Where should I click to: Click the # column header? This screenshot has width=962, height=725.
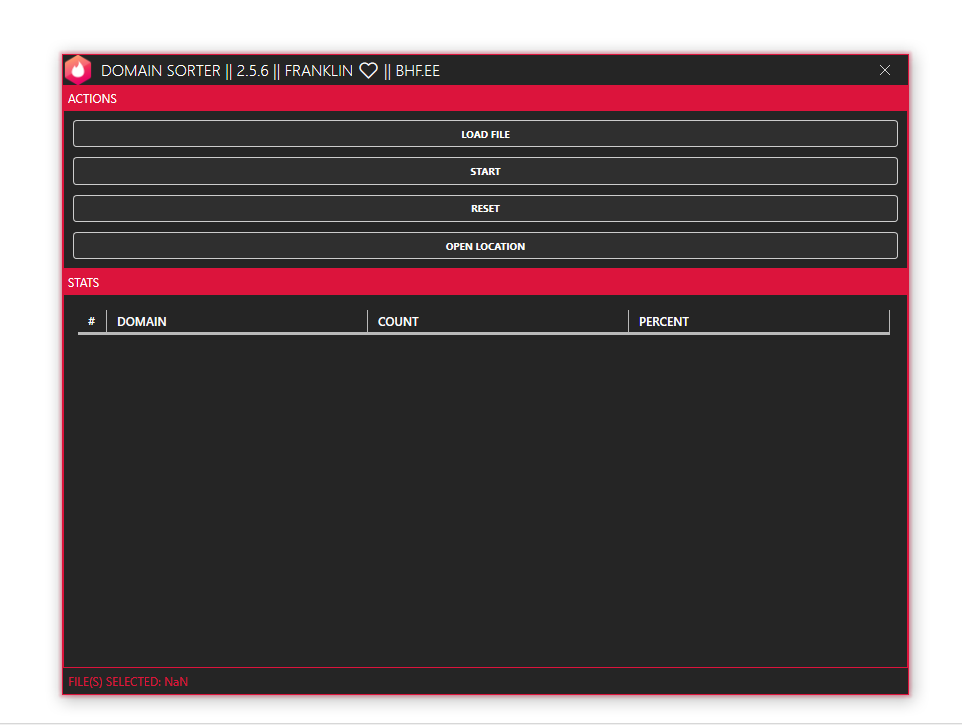(x=91, y=321)
